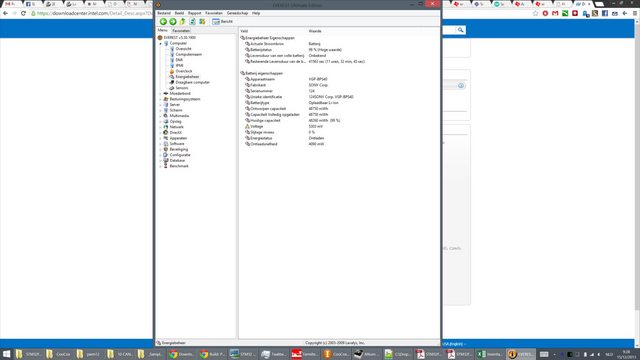Screen dimensions: 640x360
Task: Open the Gereedschap menu
Action: coord(237,13)
